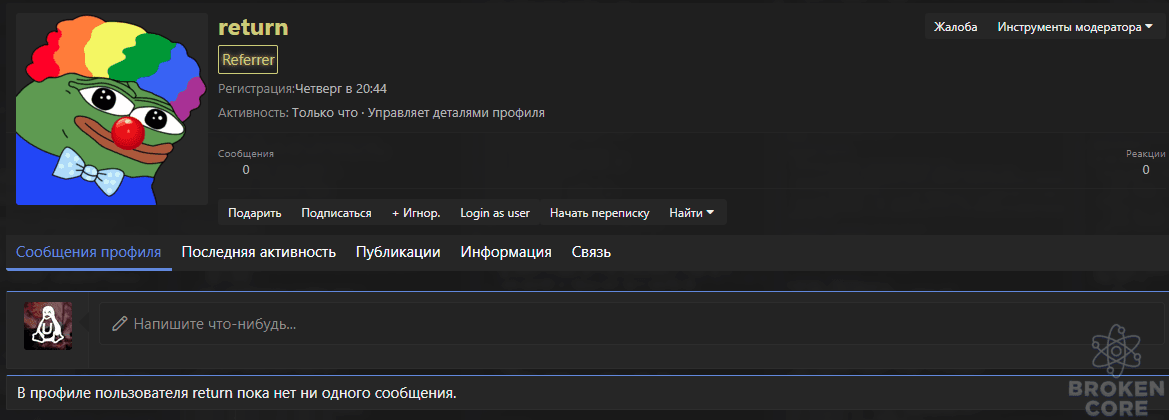1169x420 pixels.
Task: Add user to ignore with + Игнор.
Action: (x=416, y=213)
